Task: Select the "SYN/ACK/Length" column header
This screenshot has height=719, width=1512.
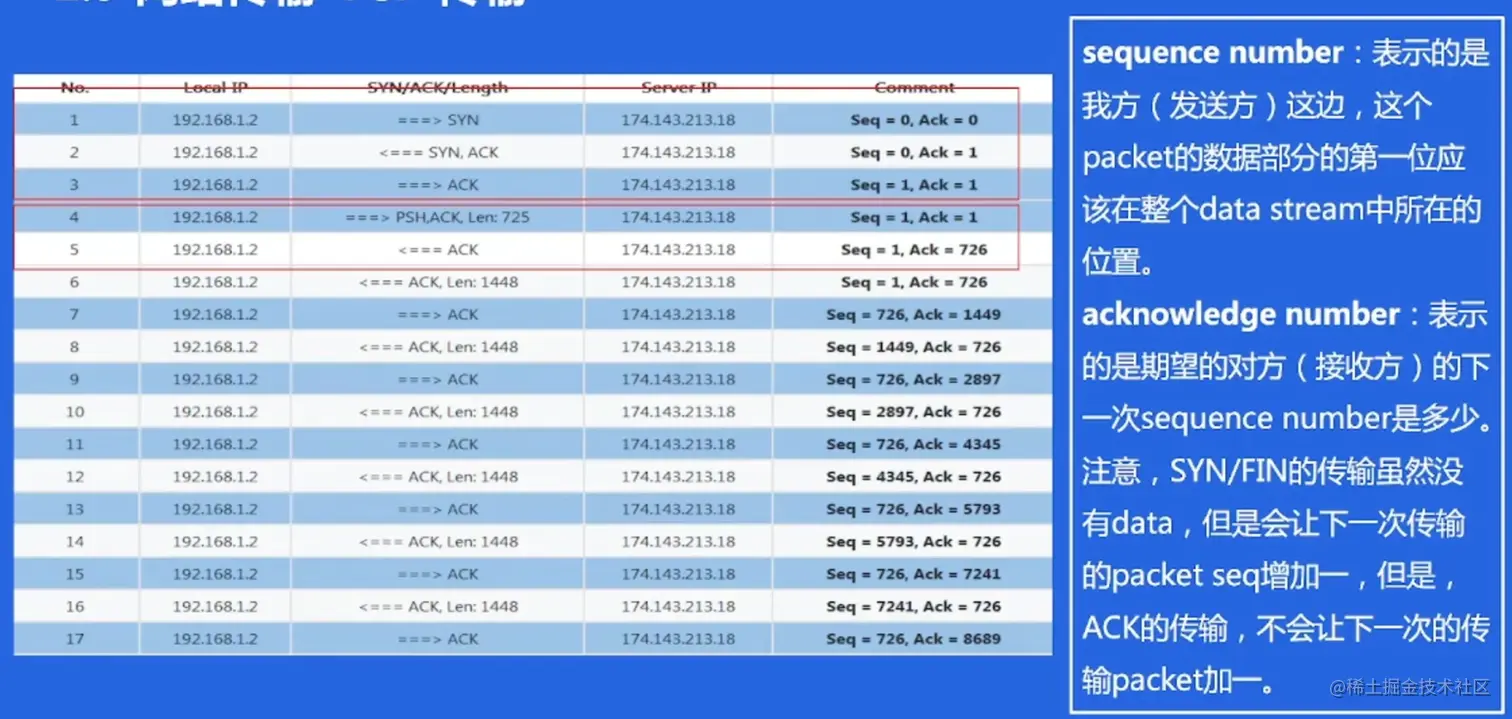Action: point(438,88)
